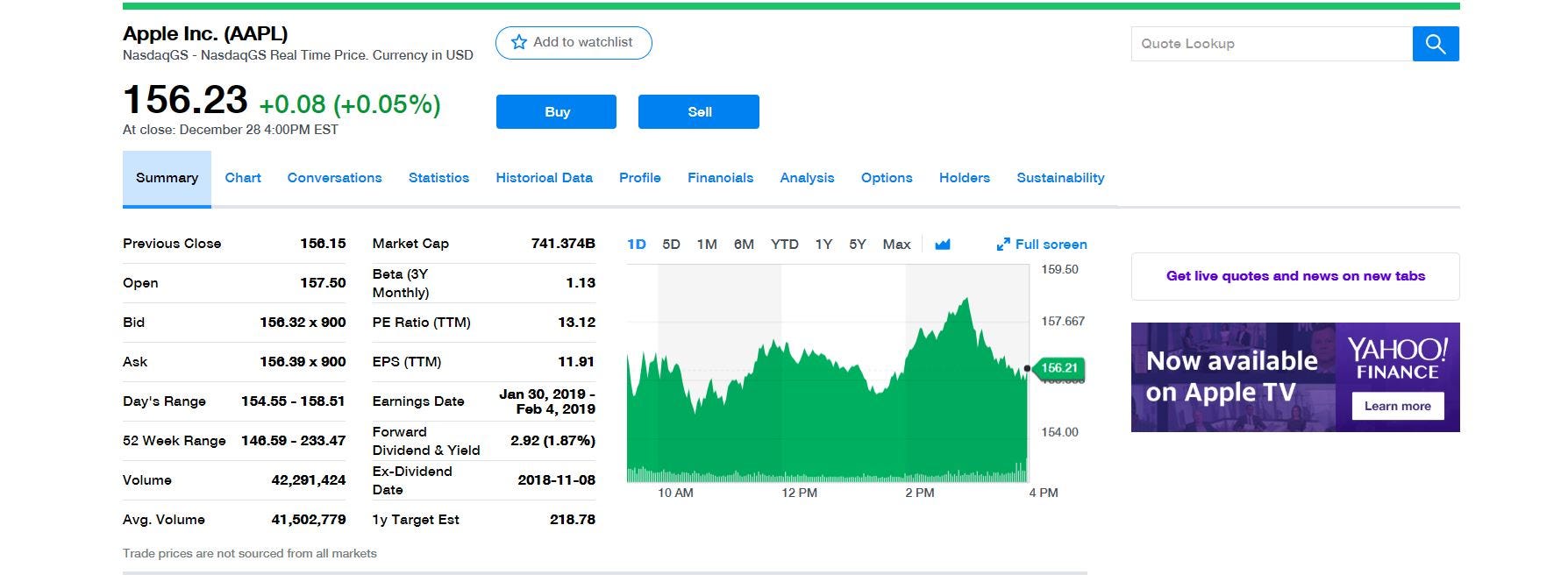Open the Historical Data tab
The height and width of the screenshot is (582, 1568).
pos(544,178)
